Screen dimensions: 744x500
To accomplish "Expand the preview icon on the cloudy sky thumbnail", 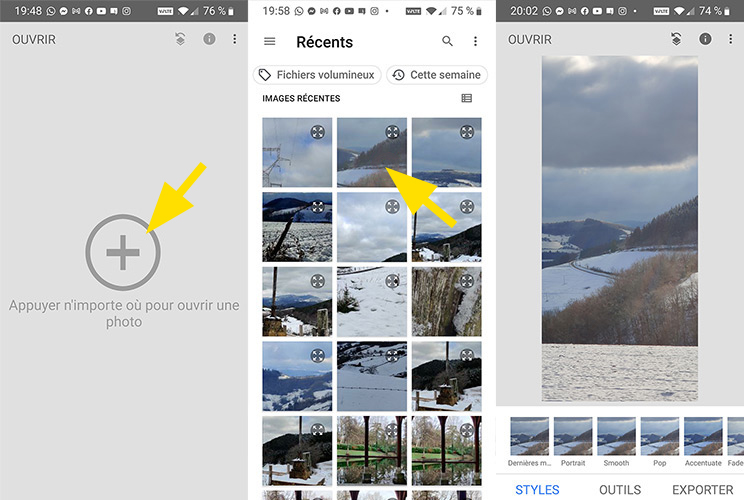I will click(392, 207).
